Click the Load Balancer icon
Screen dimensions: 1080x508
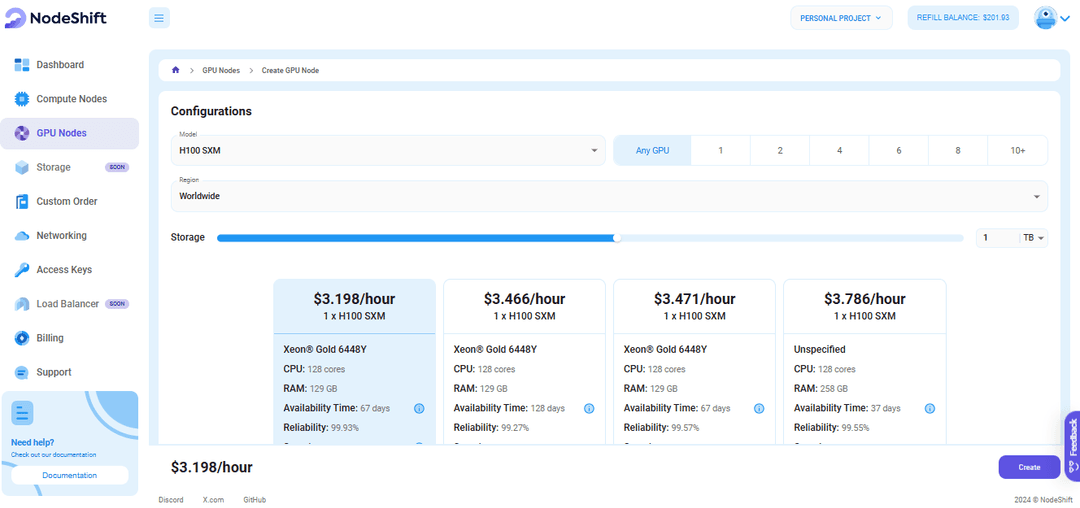tap(21, 304)
